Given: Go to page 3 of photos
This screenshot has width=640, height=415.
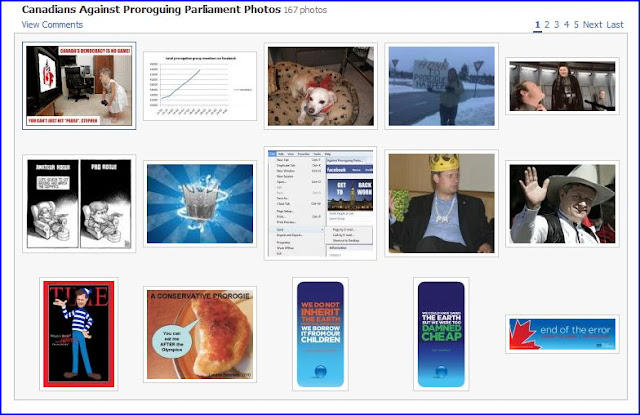Looking at the screenshot, I should point(557,25).
